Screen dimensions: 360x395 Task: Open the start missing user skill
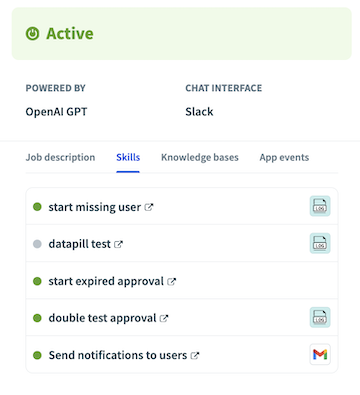[95, 207]
